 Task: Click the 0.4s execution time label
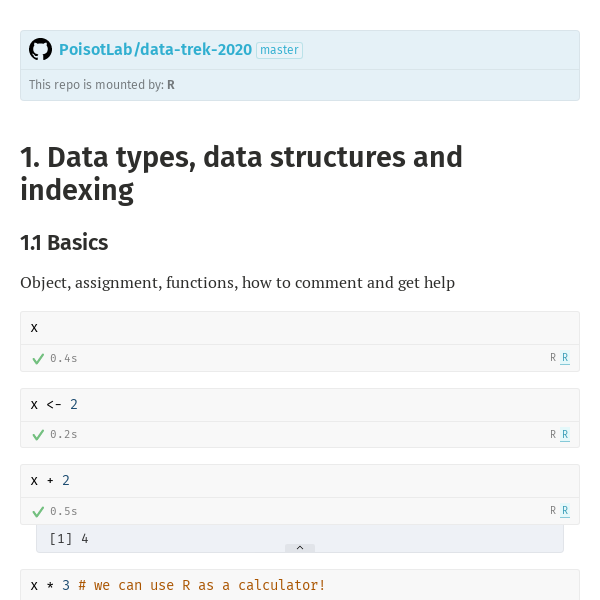(x=64, y=358)
